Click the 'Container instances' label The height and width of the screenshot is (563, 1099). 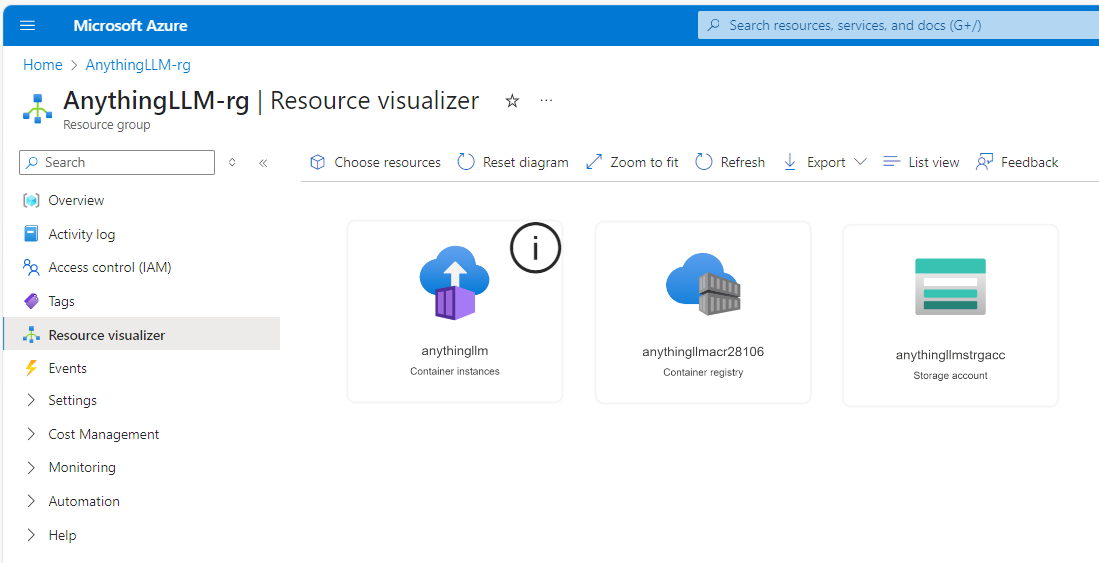[455, 371]
